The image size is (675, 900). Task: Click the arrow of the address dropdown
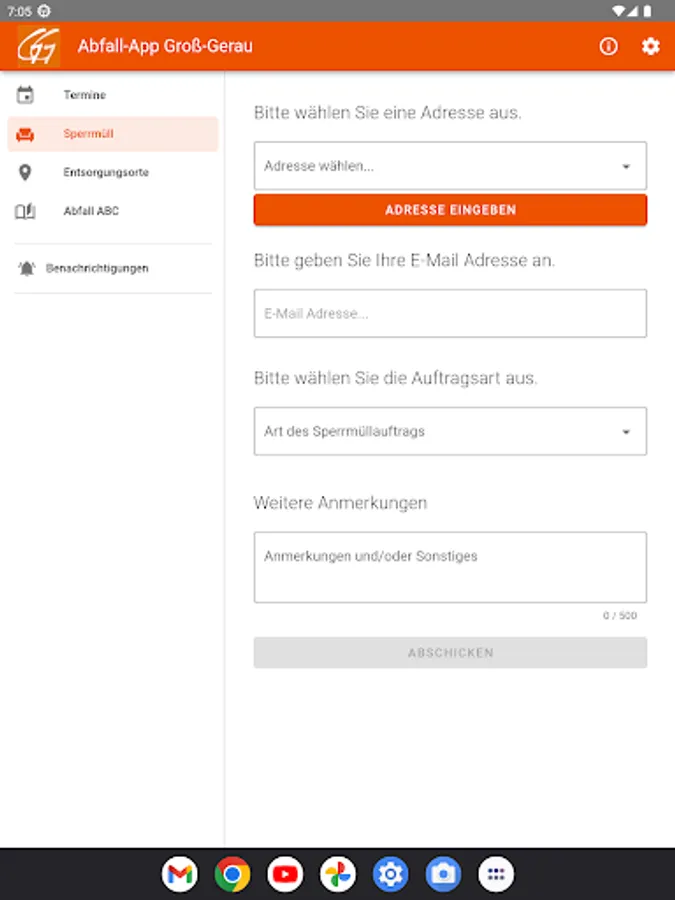(626, 166)
